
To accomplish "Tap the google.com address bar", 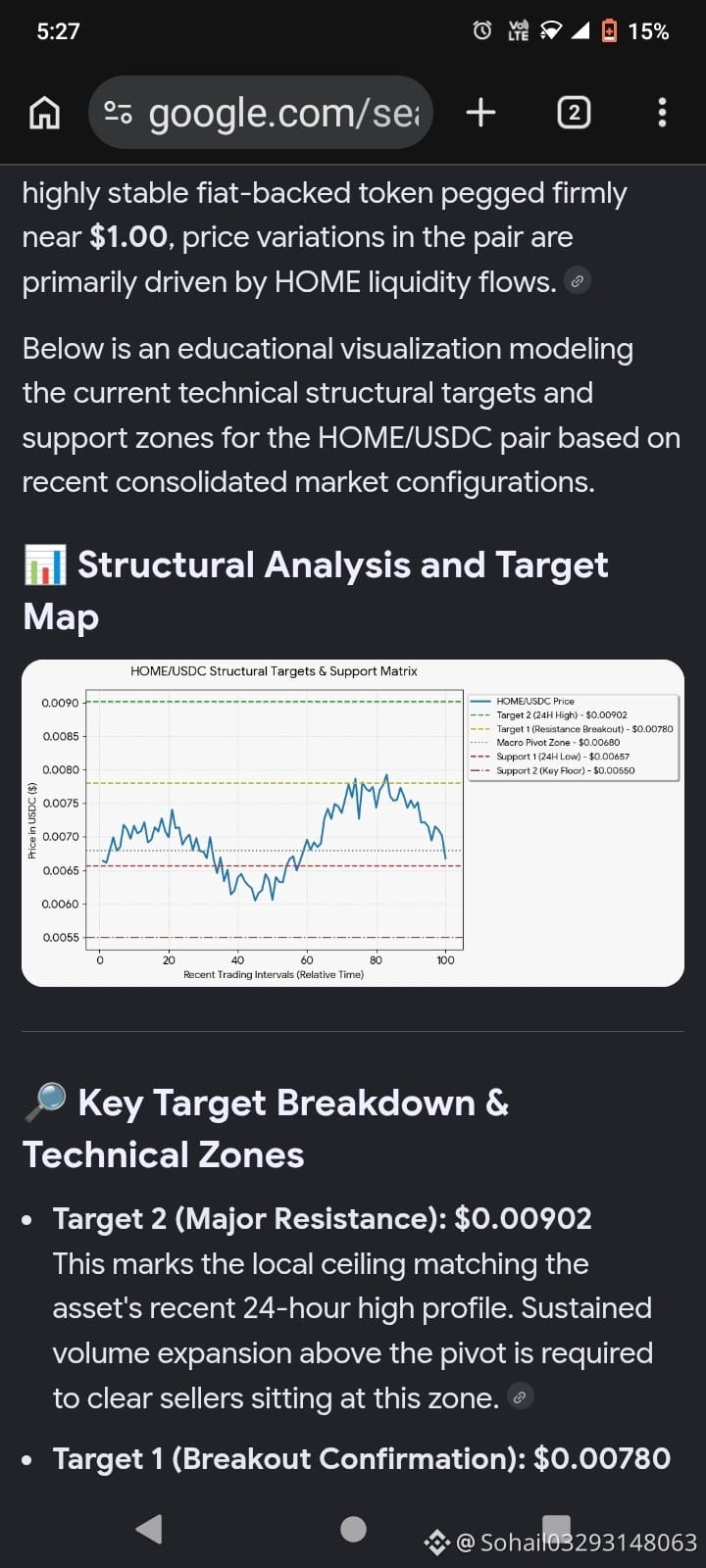I will point(261,113).
